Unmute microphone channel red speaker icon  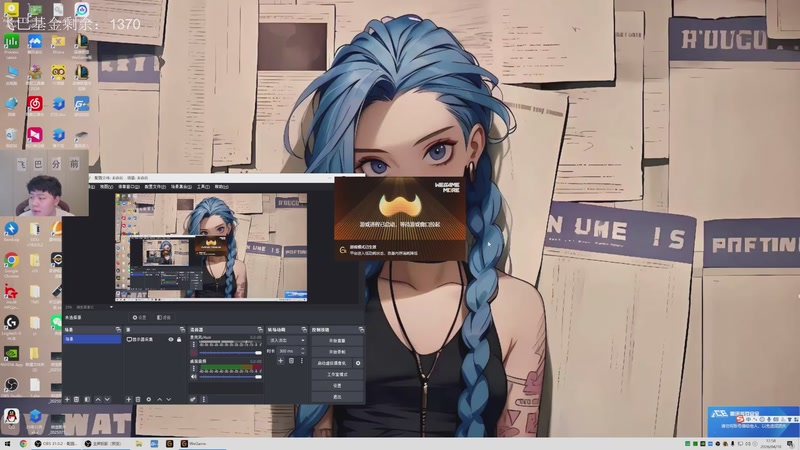pyautogui.click(x=193, y=353)
